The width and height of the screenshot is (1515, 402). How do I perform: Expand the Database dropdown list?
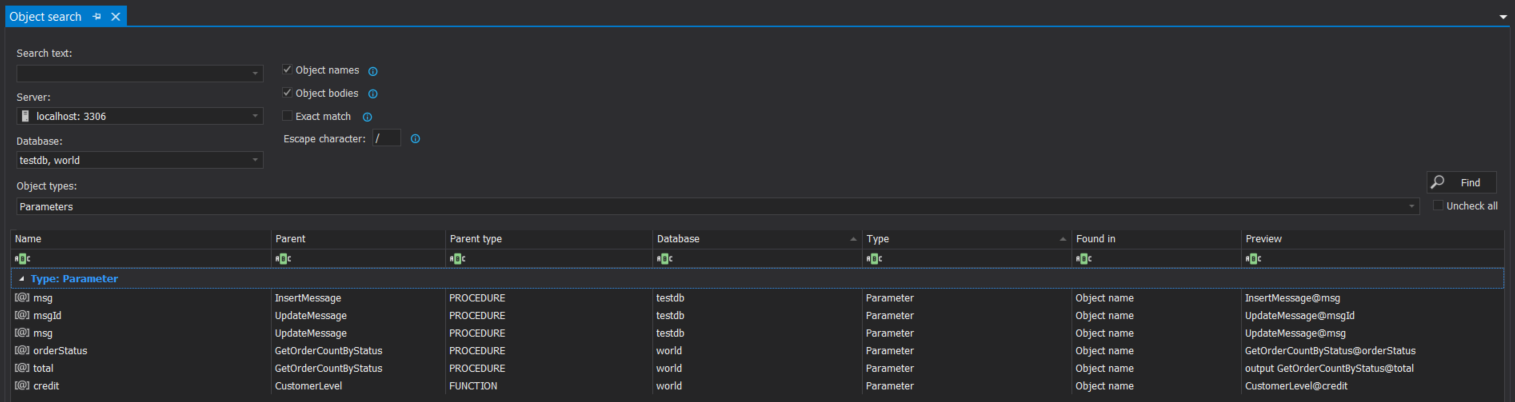click(x=255, y=160)
